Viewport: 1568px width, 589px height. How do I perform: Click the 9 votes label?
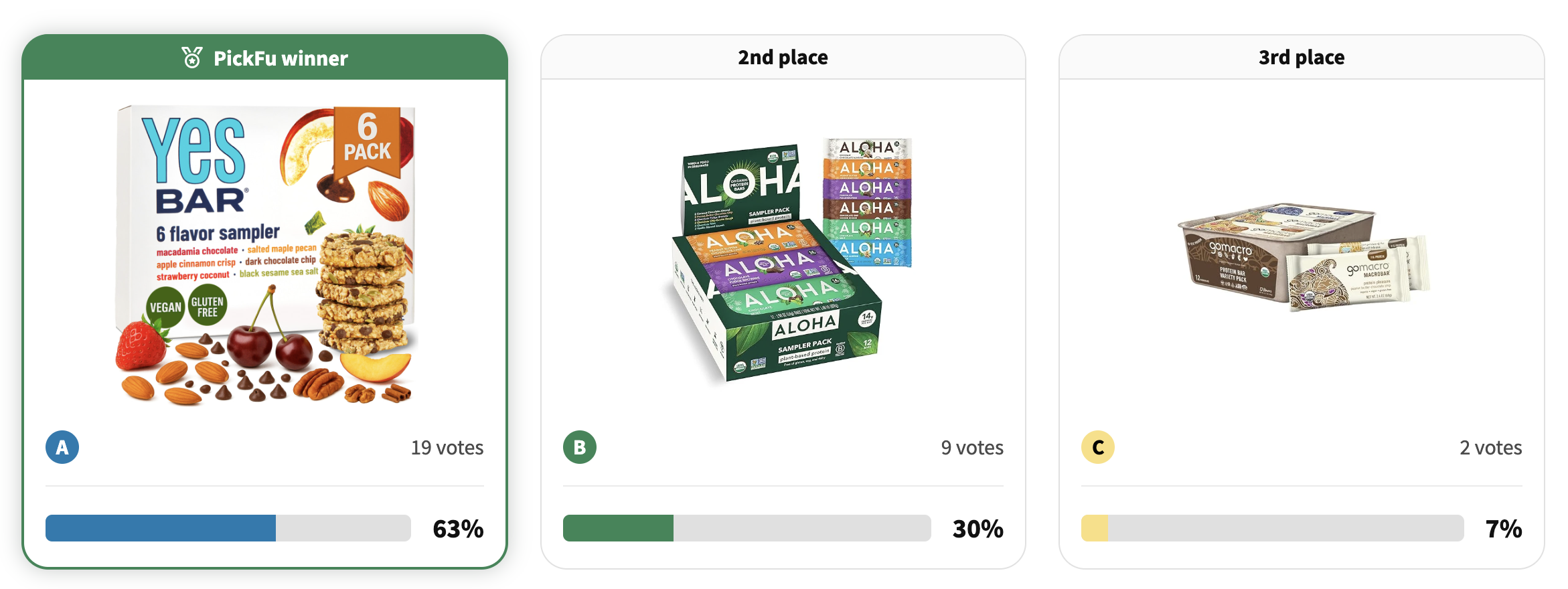972,448
